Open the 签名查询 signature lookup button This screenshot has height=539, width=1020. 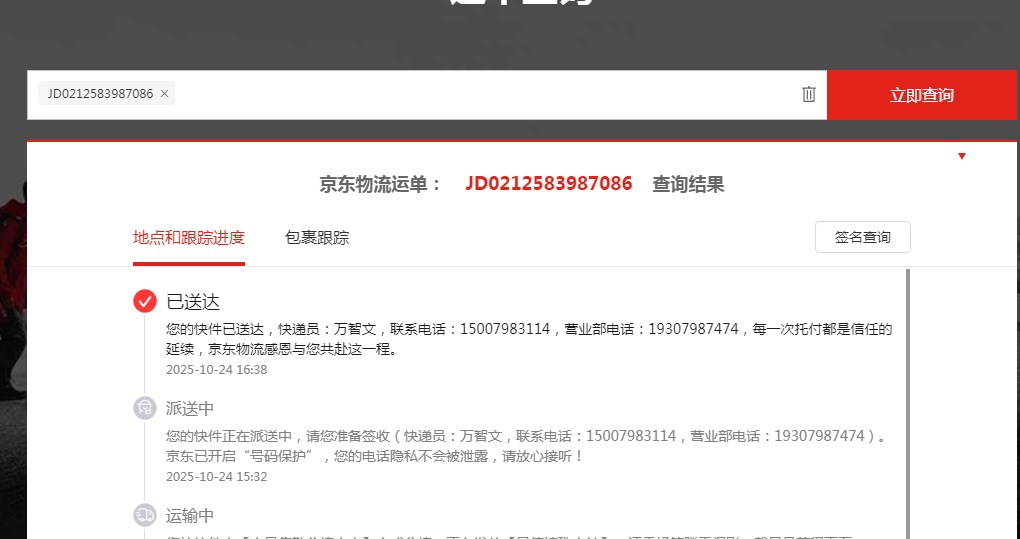point(863,237)
